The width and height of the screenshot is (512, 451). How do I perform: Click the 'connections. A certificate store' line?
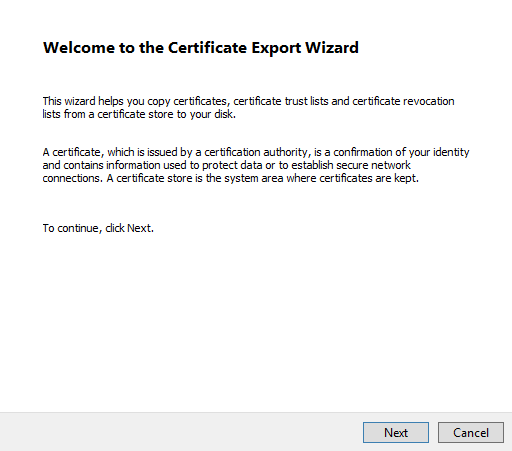(x=230, y=178)
